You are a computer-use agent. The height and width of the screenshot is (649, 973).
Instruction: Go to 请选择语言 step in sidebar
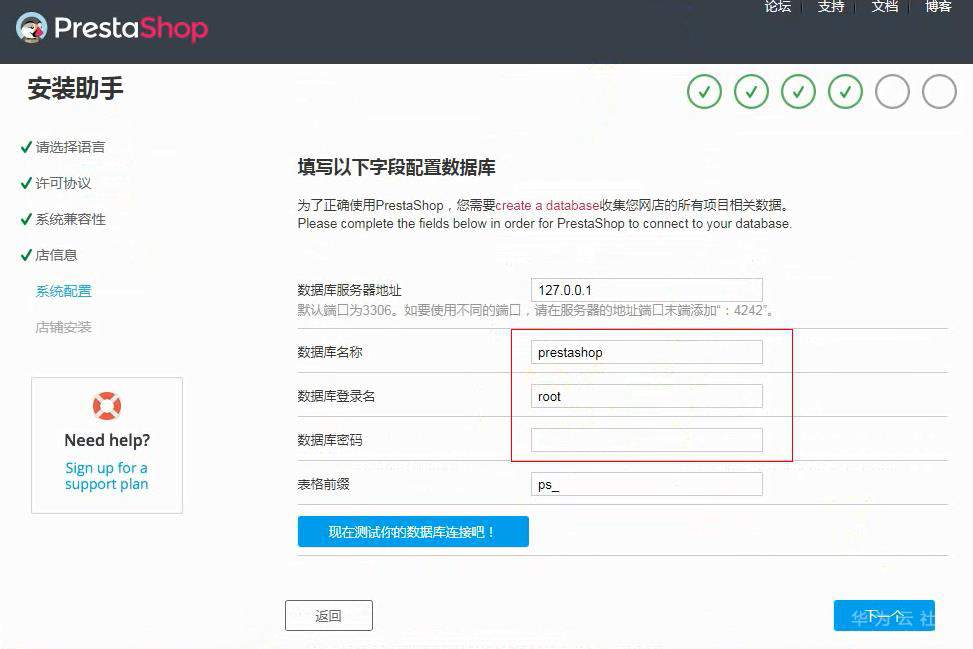pyautogui.click(x=70, y=147)
